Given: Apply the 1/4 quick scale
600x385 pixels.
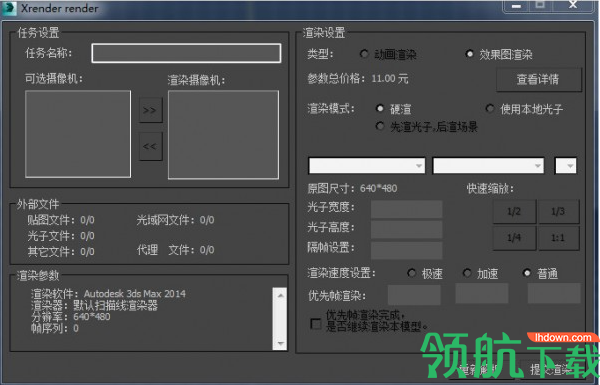Looking at the screenshot, I should [x=514, y=238].
